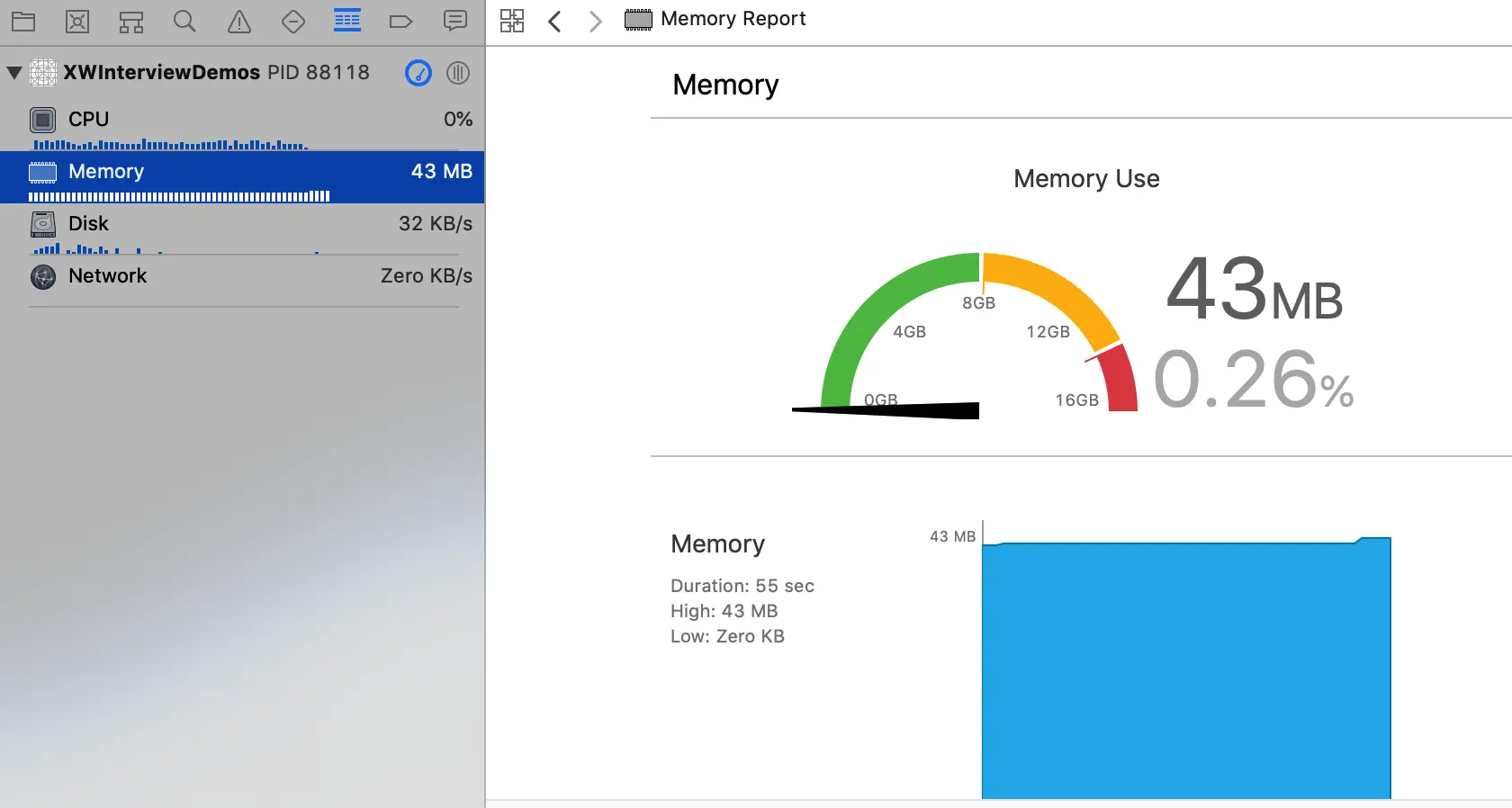
Task: Click the Memory module icon in sidebar
Action: pos(42,172)
